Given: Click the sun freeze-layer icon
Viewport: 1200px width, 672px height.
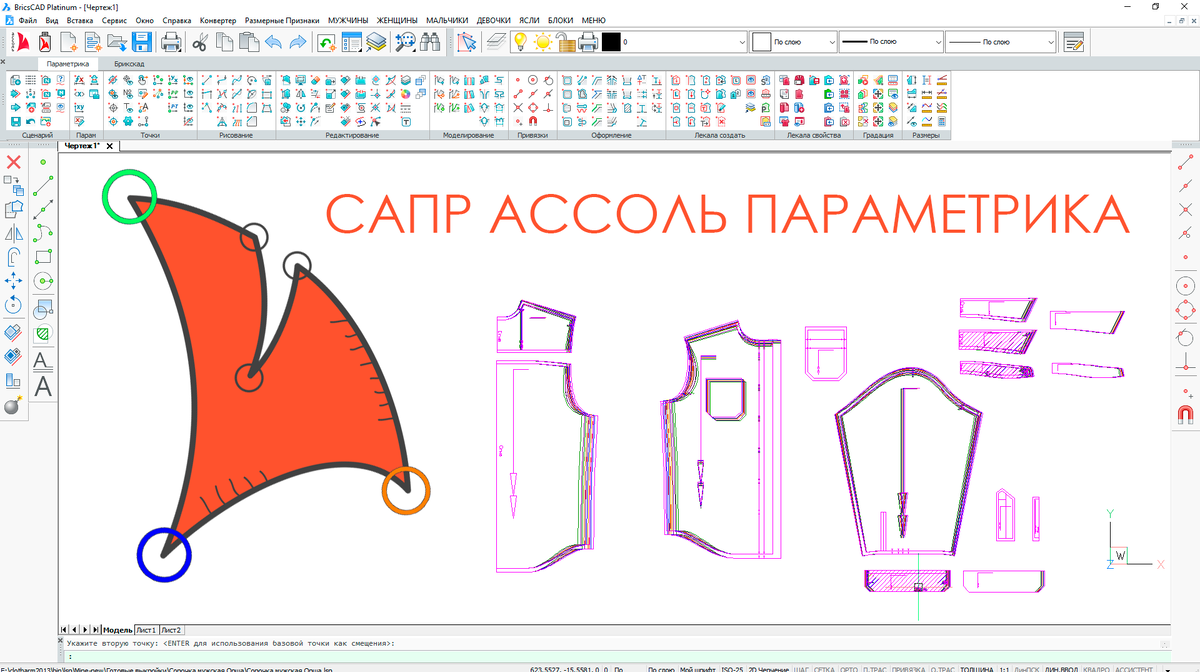Looking at the screenshot, I should point(543,42).
